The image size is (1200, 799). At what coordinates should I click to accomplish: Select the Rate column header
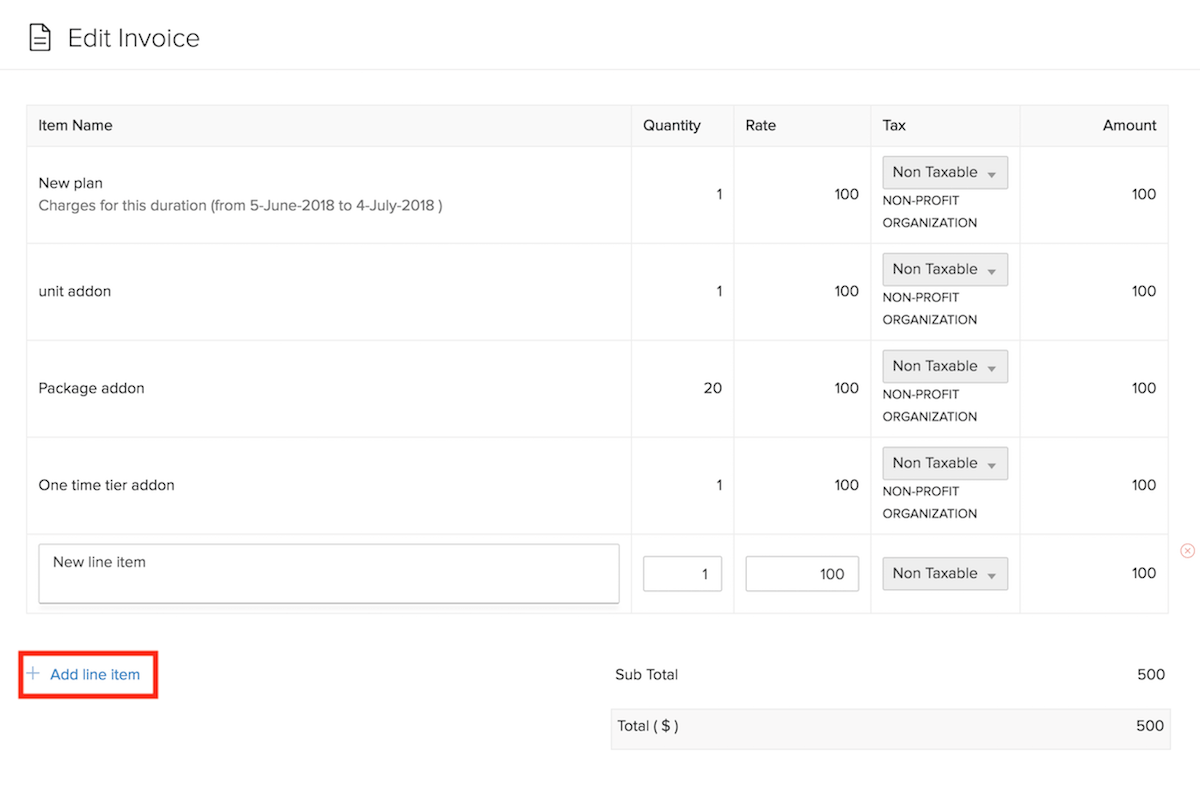(760, 126)
